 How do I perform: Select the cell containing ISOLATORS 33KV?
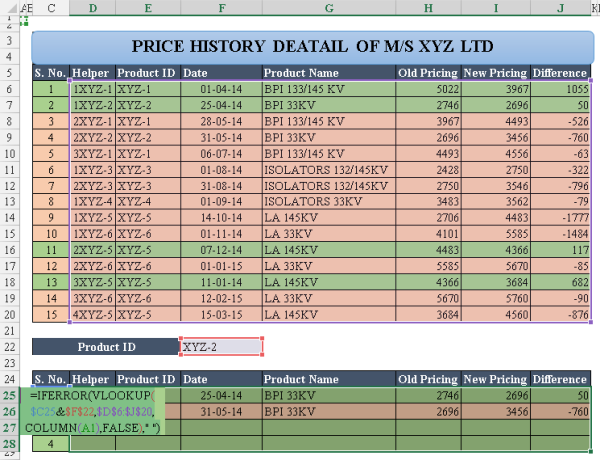coord(327,202)
